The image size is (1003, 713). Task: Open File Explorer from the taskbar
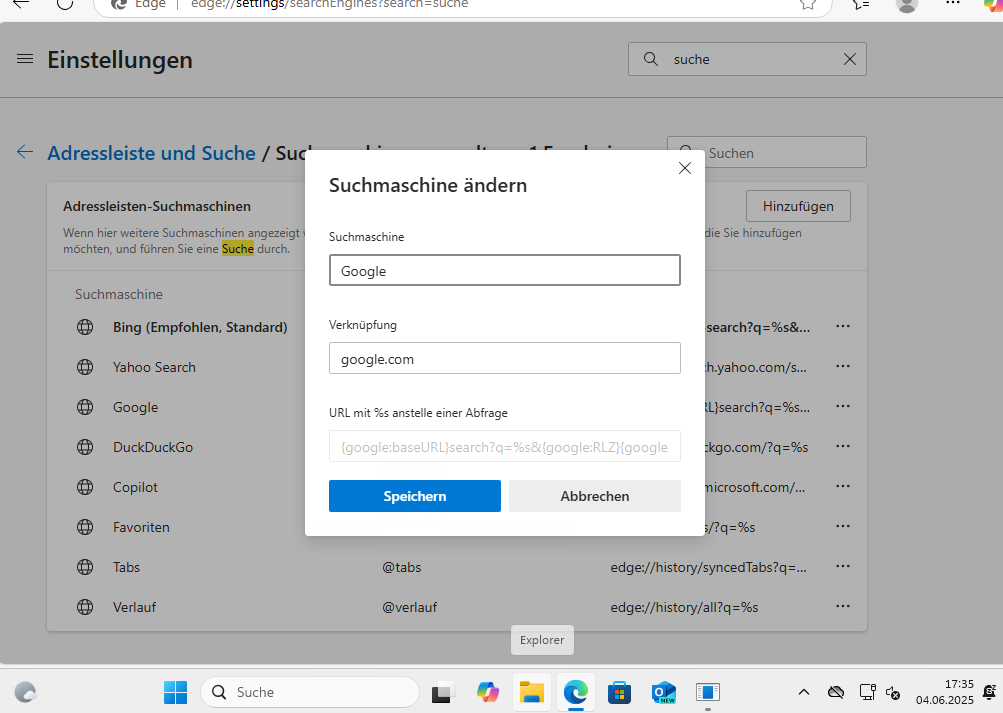(532, 692)
